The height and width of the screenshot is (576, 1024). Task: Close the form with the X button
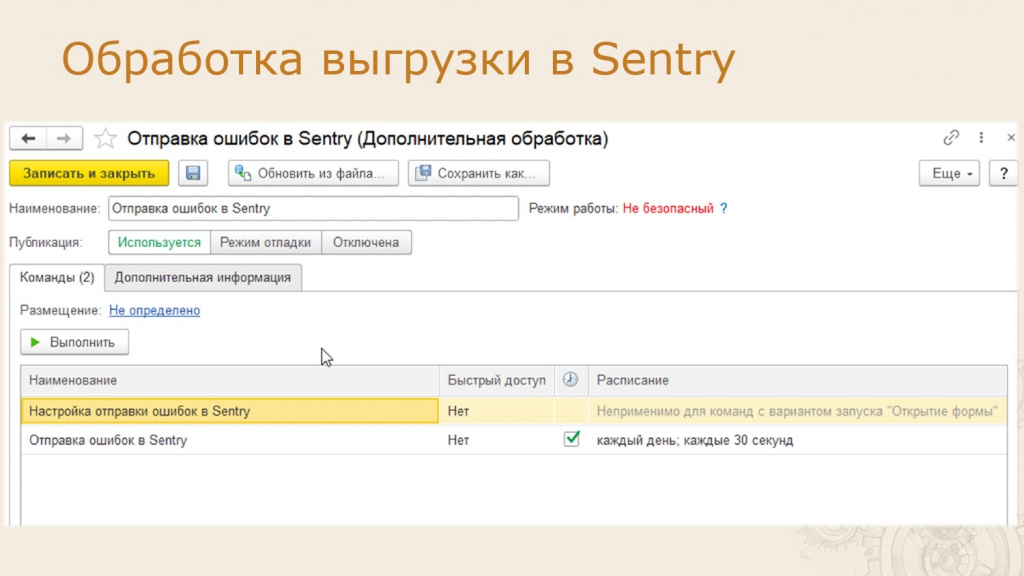click(x=1011, y=137)
